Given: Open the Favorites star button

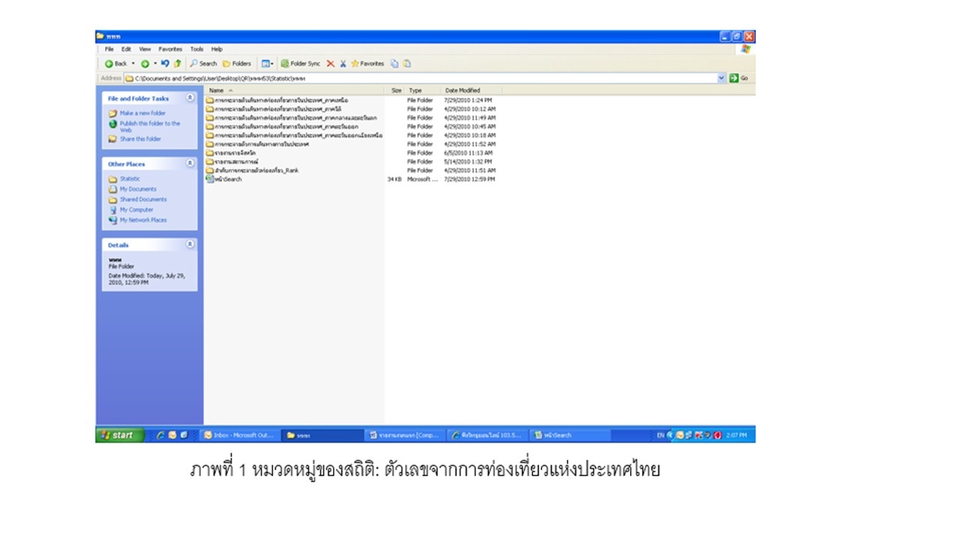Looking at the screenshot, I should (367, 64).
